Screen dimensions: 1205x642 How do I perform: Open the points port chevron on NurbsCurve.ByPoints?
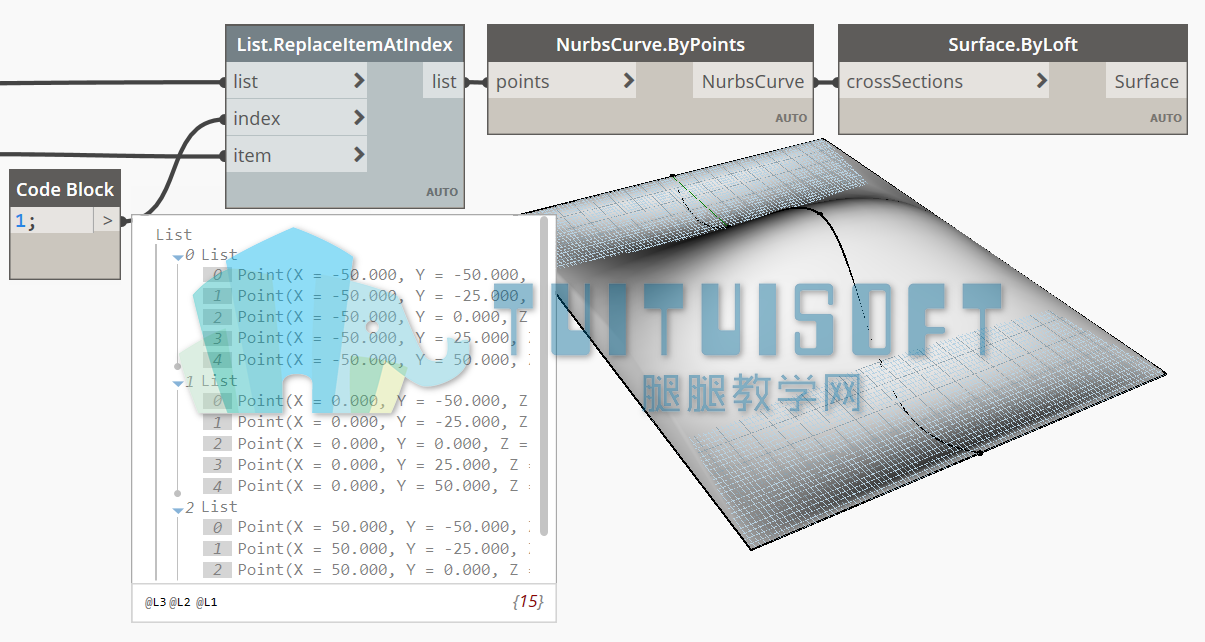click(x=629, y=81)
